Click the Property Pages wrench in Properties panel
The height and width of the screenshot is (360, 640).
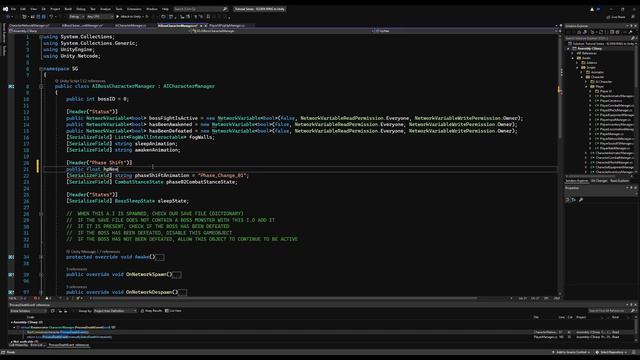[581, 200]
